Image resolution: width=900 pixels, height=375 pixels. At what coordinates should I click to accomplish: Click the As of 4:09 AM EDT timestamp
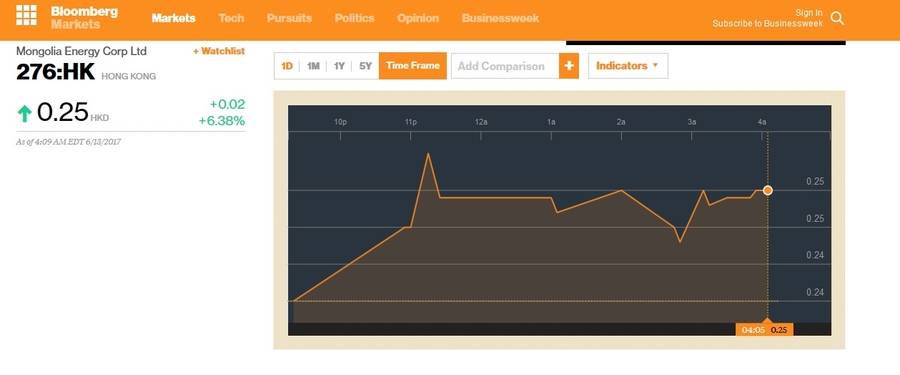69,142
